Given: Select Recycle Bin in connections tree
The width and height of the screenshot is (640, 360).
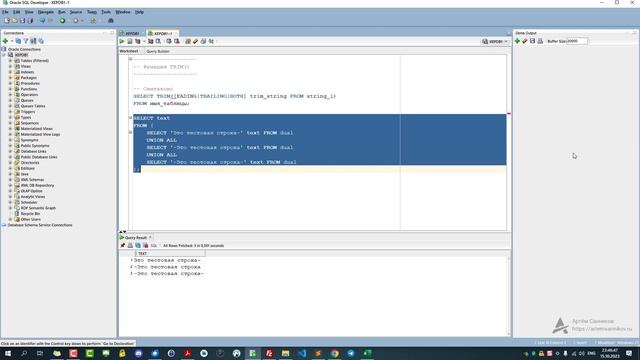Looking at the screenshot, I should coord(30,213).
